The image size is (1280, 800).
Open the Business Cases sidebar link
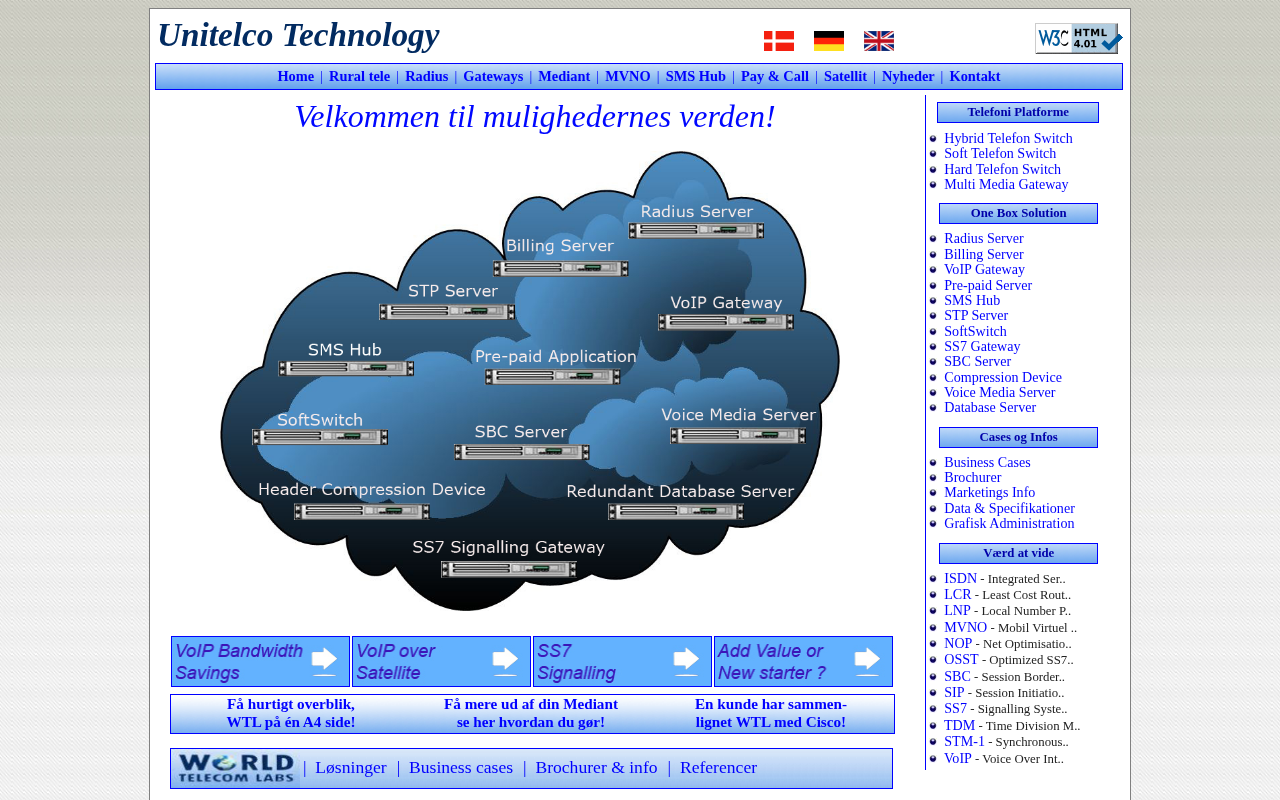point(987,463)
